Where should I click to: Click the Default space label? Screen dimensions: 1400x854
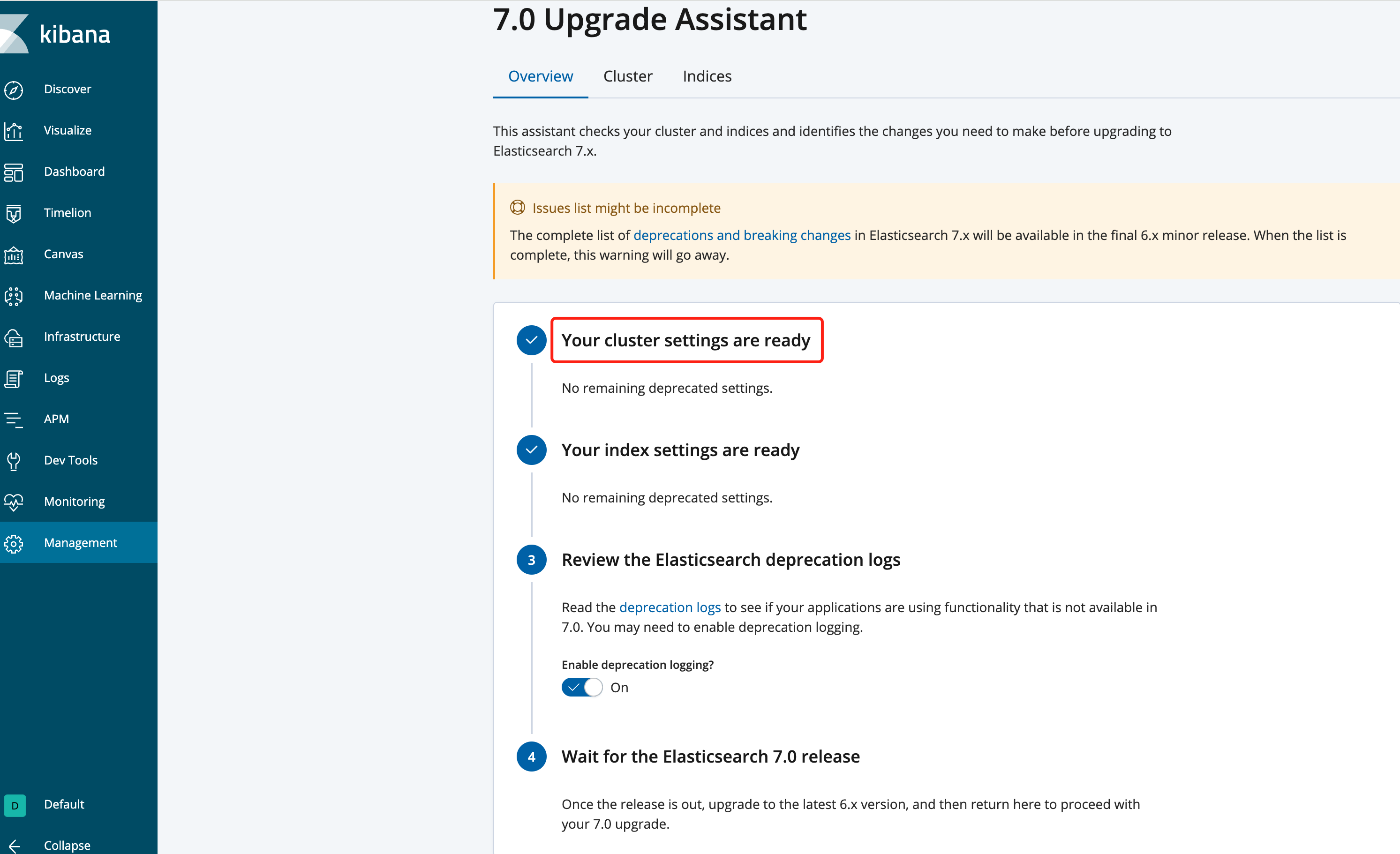(64, 804)
